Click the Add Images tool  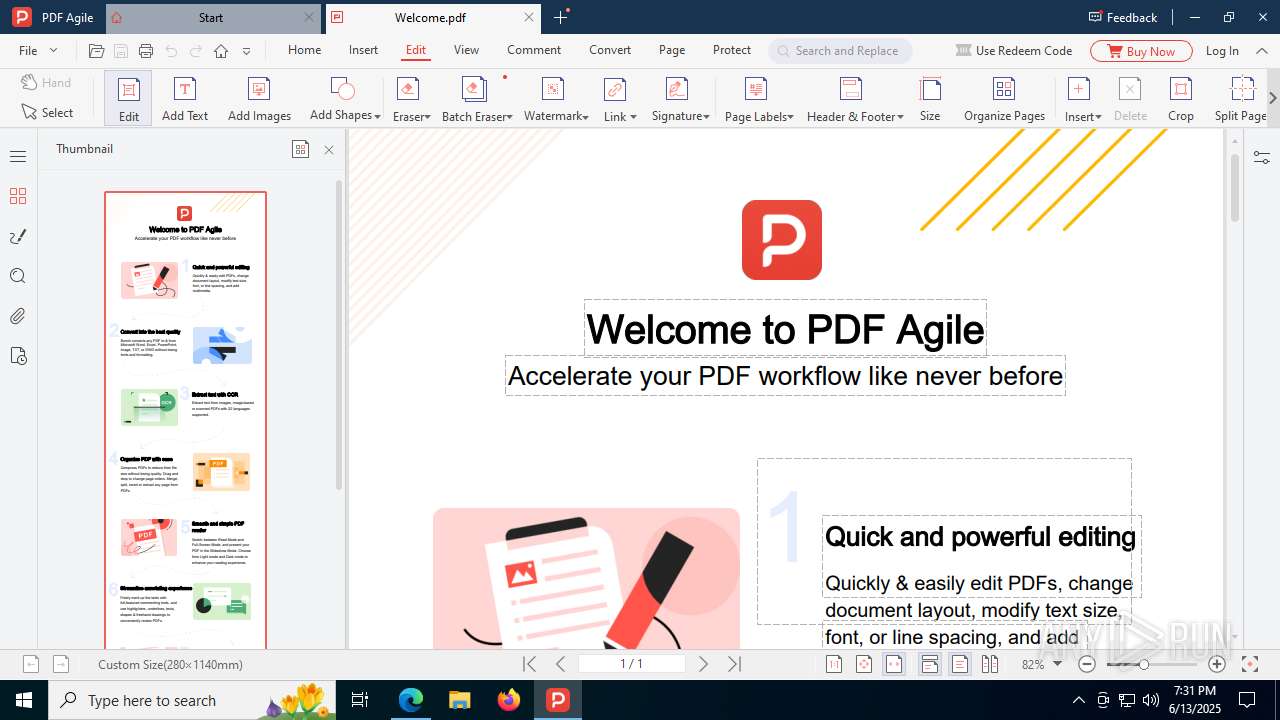259,98
